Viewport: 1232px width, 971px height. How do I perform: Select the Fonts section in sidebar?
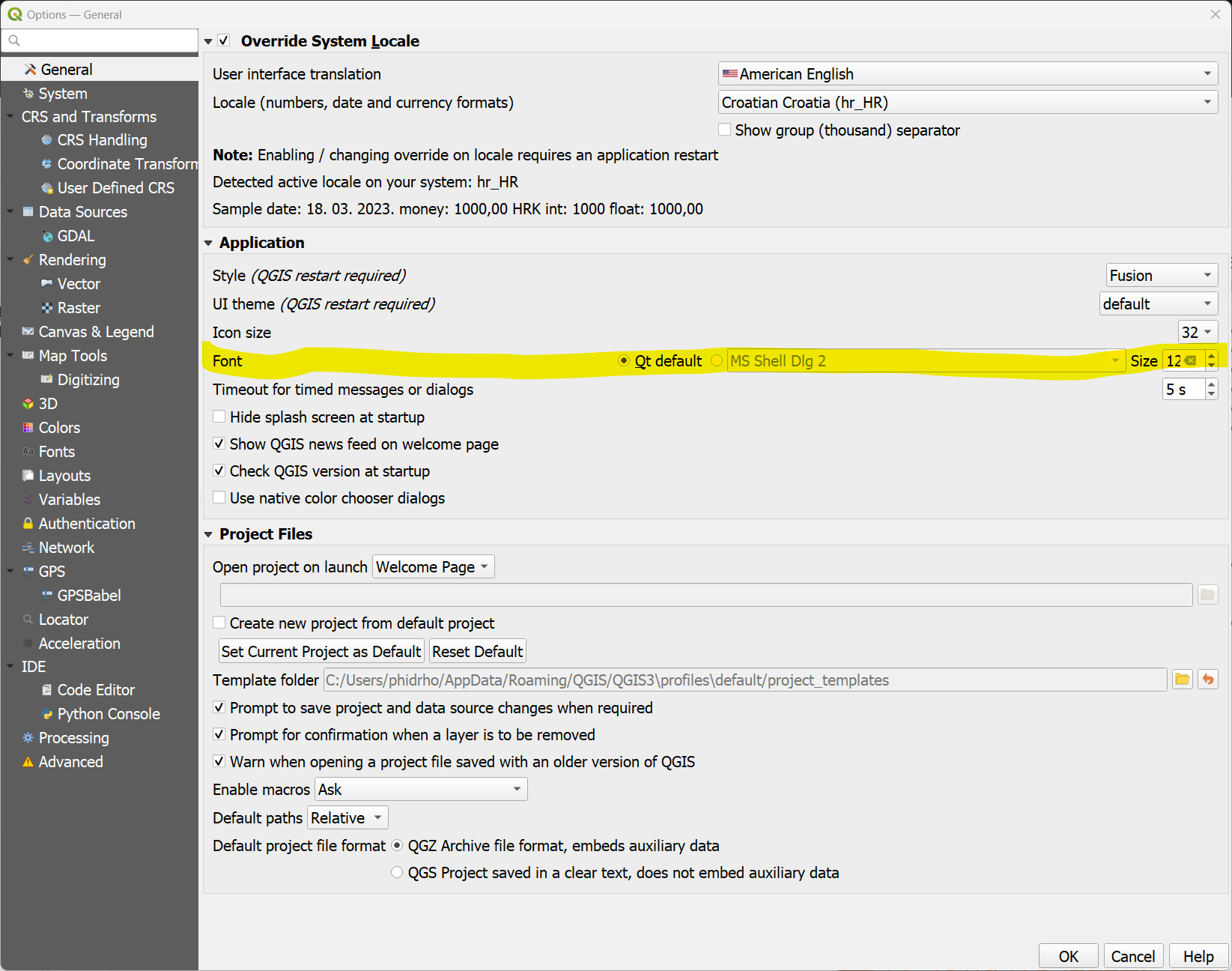(56, 451)
